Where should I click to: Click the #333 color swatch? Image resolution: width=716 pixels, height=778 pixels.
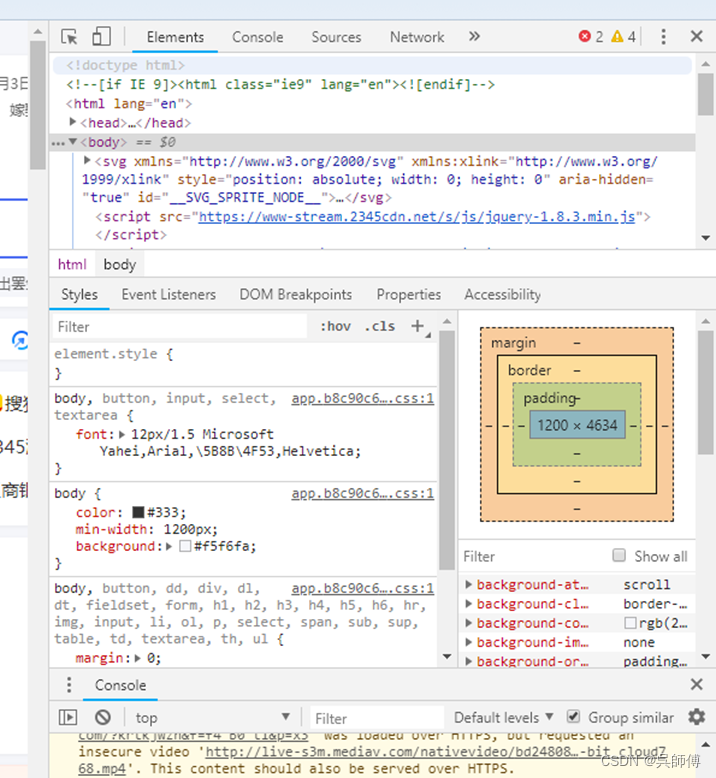pos(138,512)
